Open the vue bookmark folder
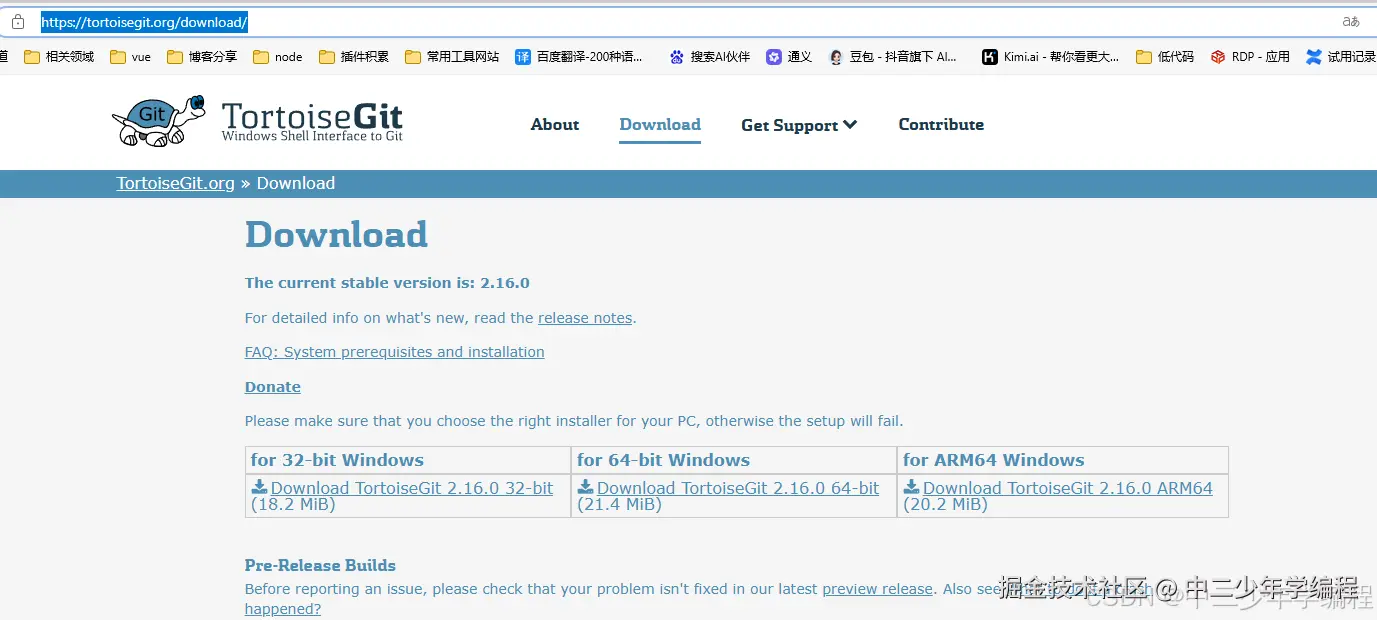This screenshot has width=1377, height=620. [x=131, y=57]
